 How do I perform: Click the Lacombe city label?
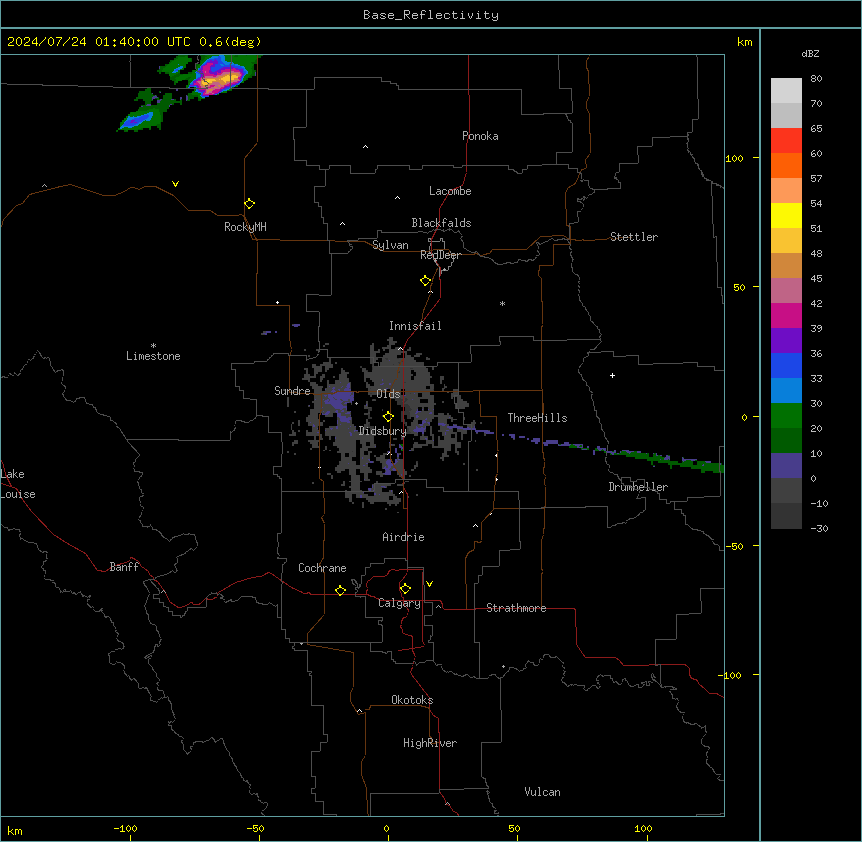pos(450,191)
